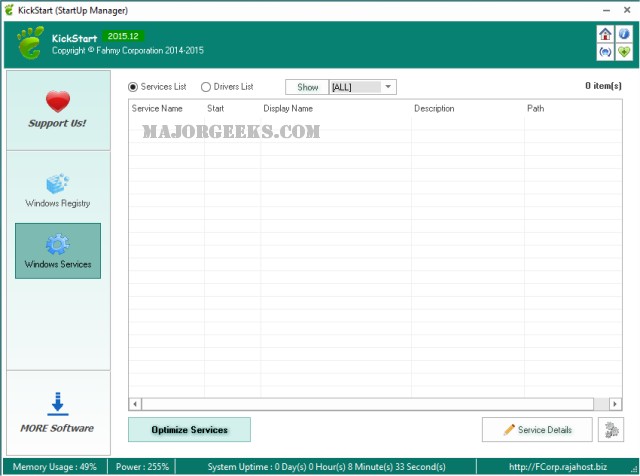Screen dimensions: 640x476
Task: Click the System Uptime status text
Action: (326, 467)
